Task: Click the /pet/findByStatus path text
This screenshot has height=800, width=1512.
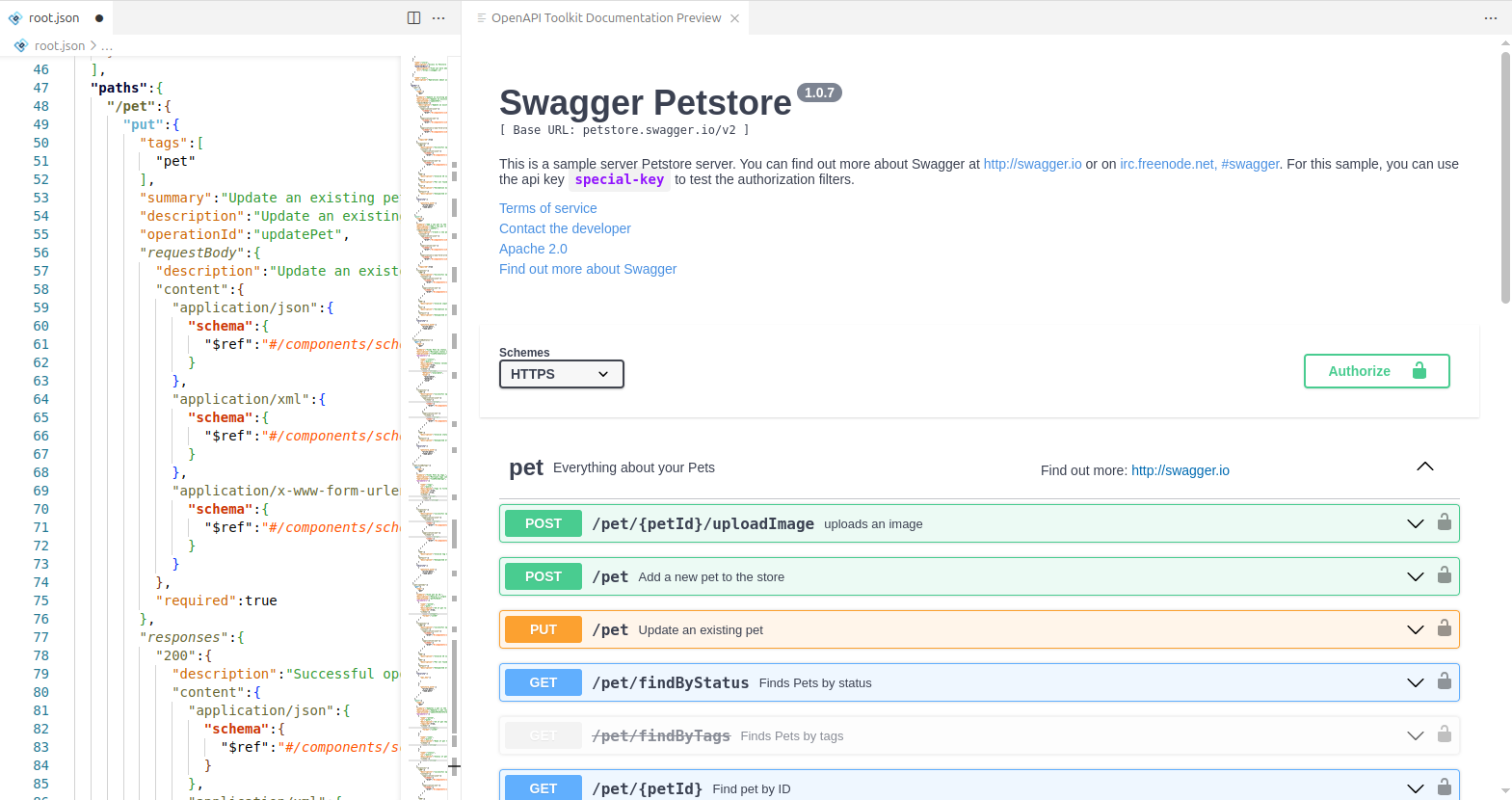Action: (x=671, y=682)
